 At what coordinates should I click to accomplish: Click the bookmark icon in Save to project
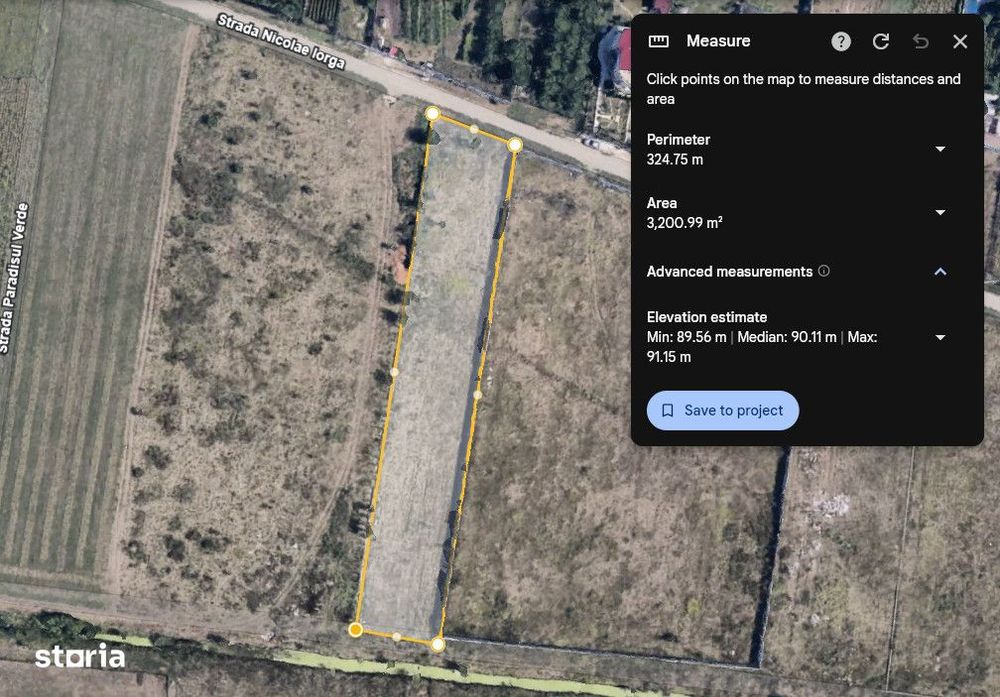coord(668,410)
